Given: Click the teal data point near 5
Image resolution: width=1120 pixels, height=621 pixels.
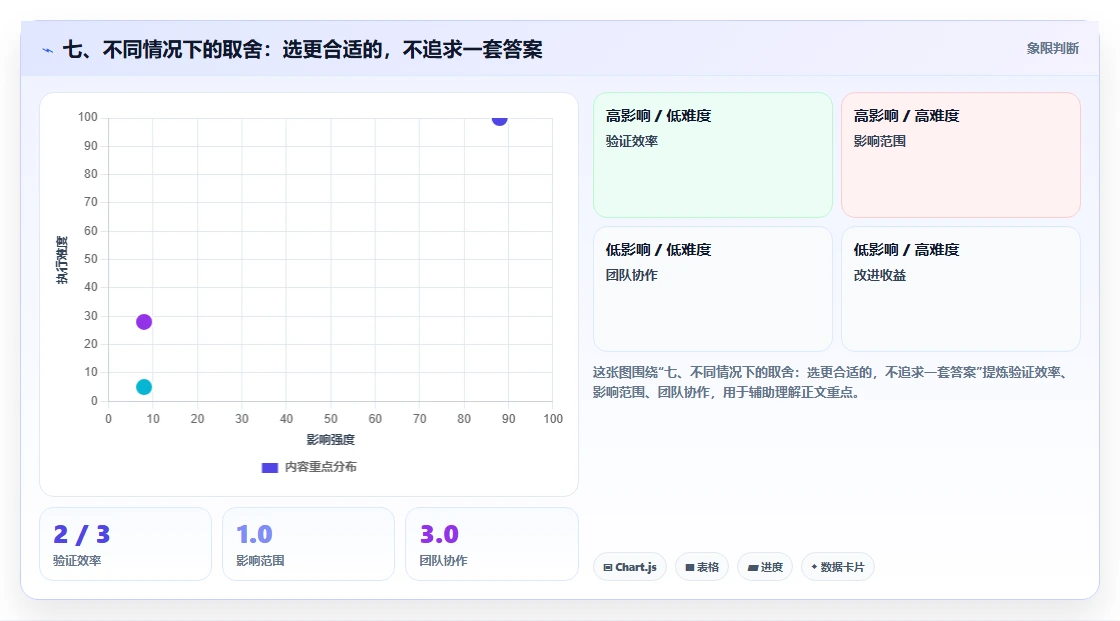Looking at the screenshot, I should (144, 387).
